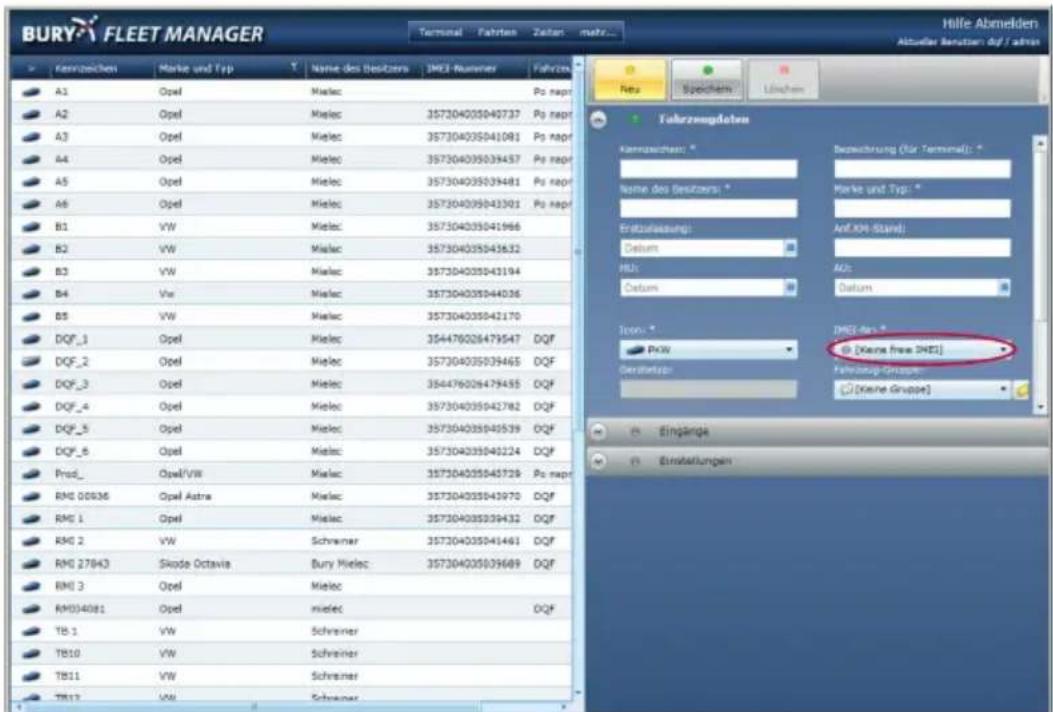Click the car icon in row A6
The width and height of the screenshot is (1053, 712).
point(31,205)
